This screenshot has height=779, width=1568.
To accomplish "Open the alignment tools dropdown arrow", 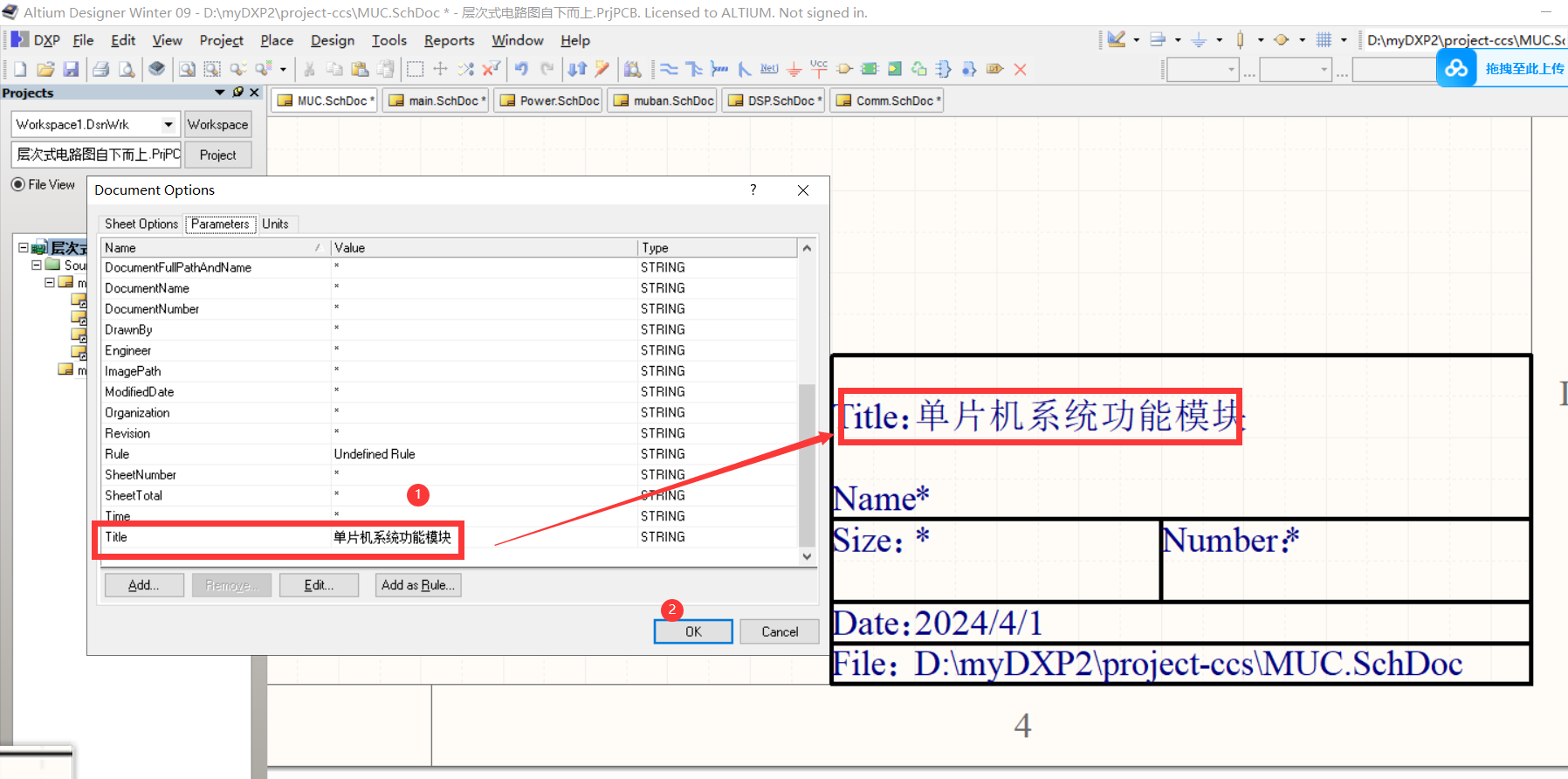I will click(1178, 40).
